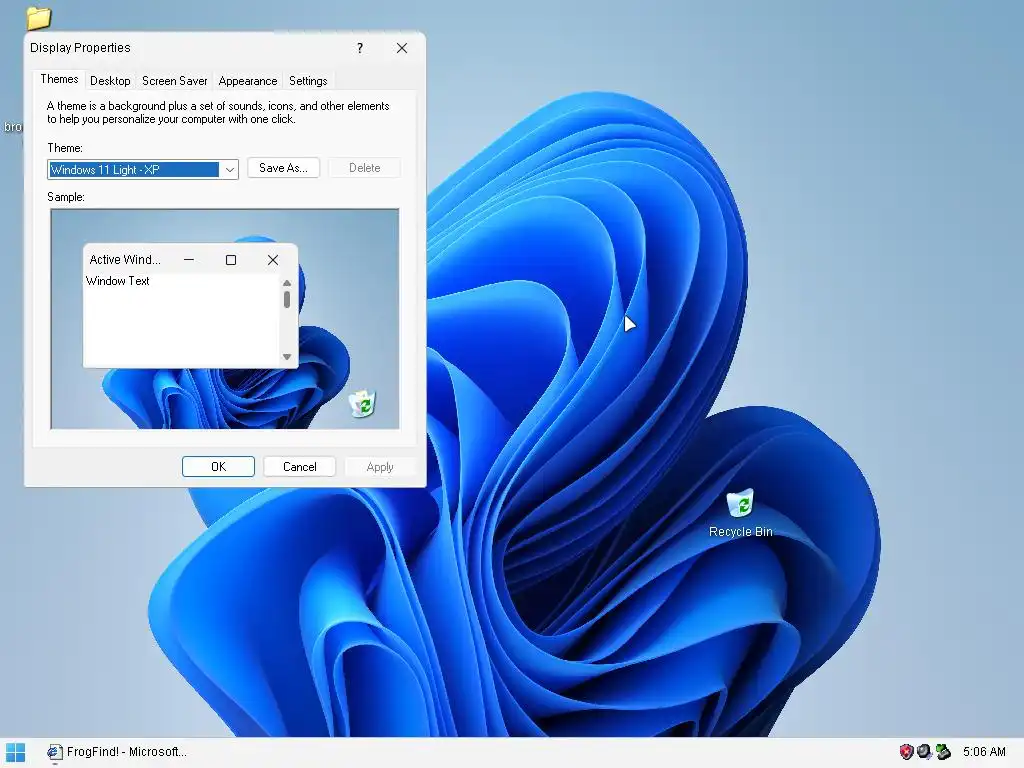Image resolution: width=1024 pixels, height=768 pixels.
Task: Click the 'Active Wind...' sample title
Action: (125, 260)
